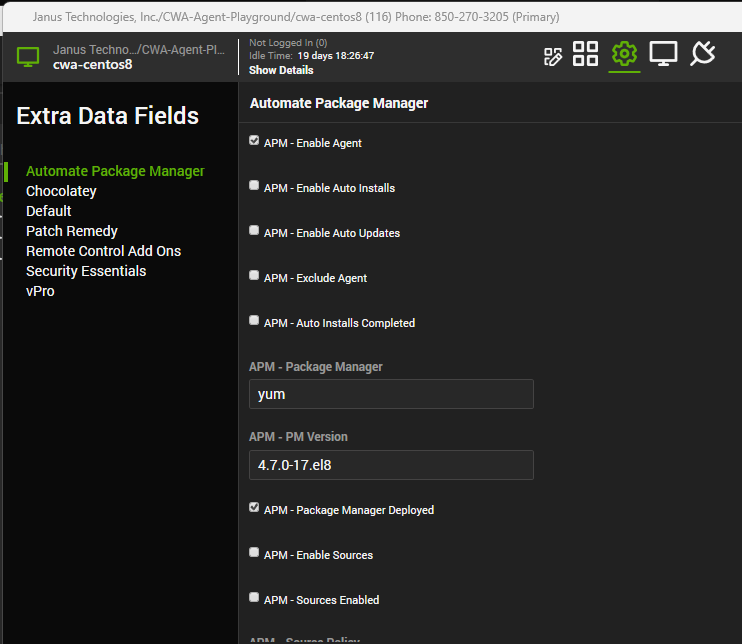Enable the APM - Enable Sources checkbox

click(254, 553)
